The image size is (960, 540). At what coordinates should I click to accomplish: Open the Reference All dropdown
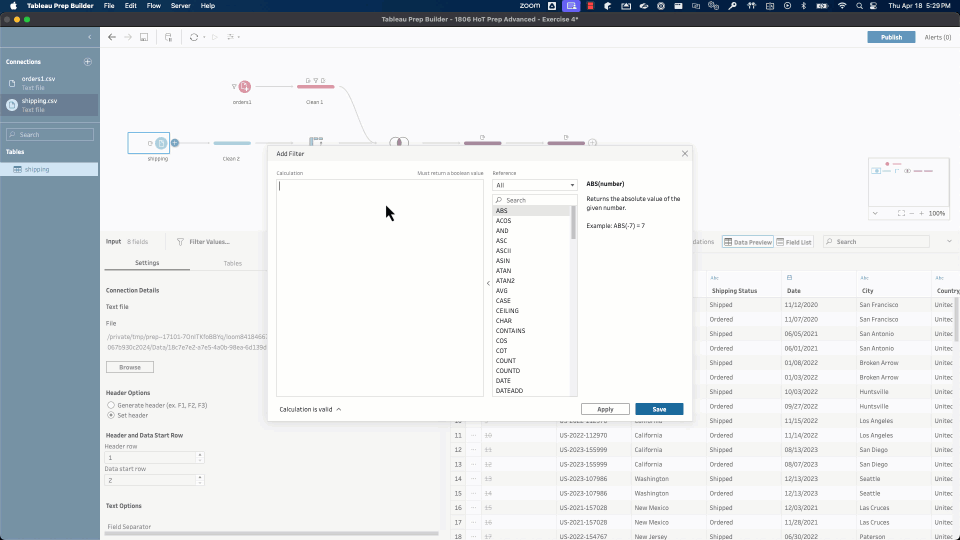click(534, 185)
